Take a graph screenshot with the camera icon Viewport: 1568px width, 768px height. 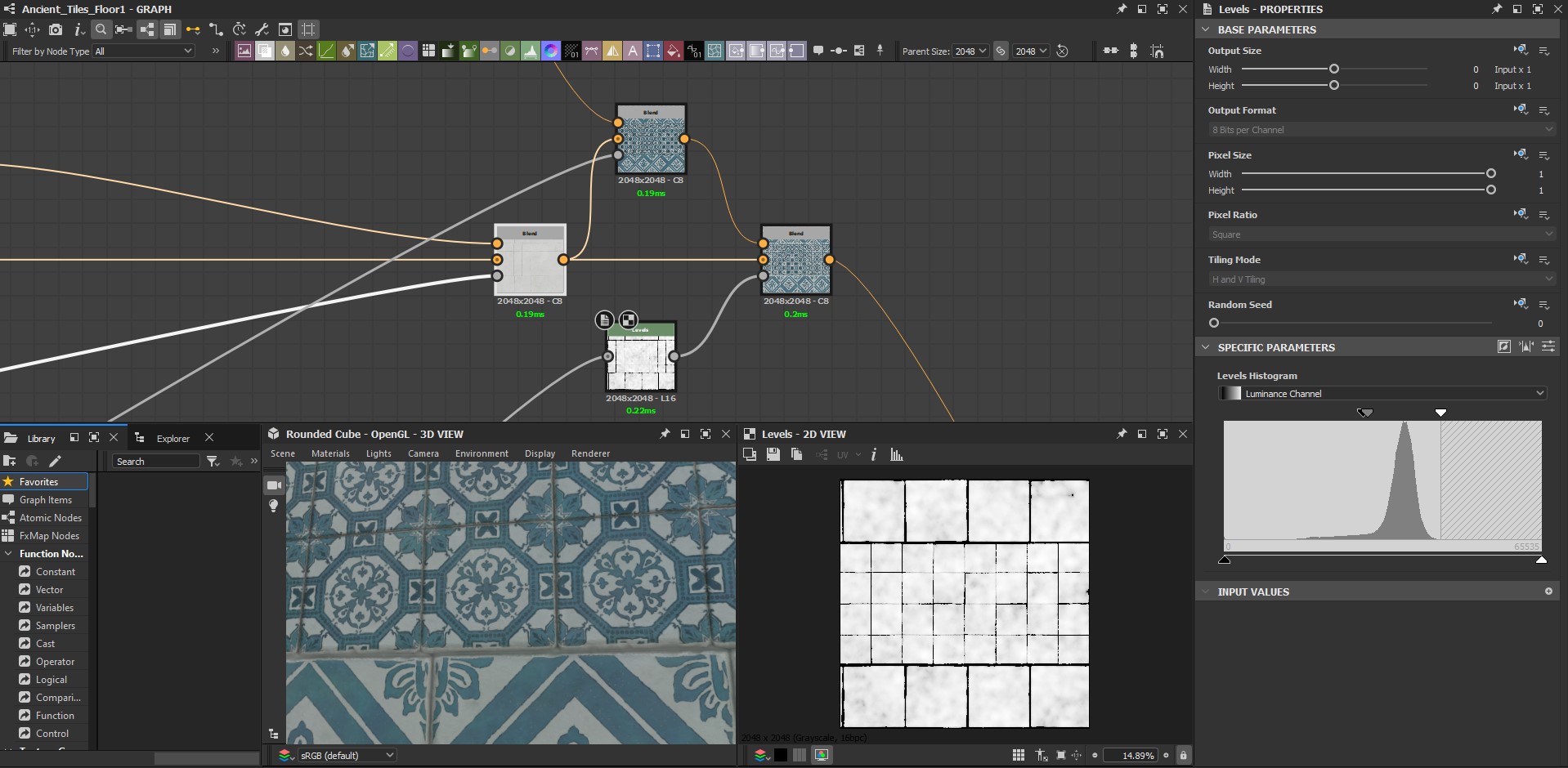click(55, 29)
